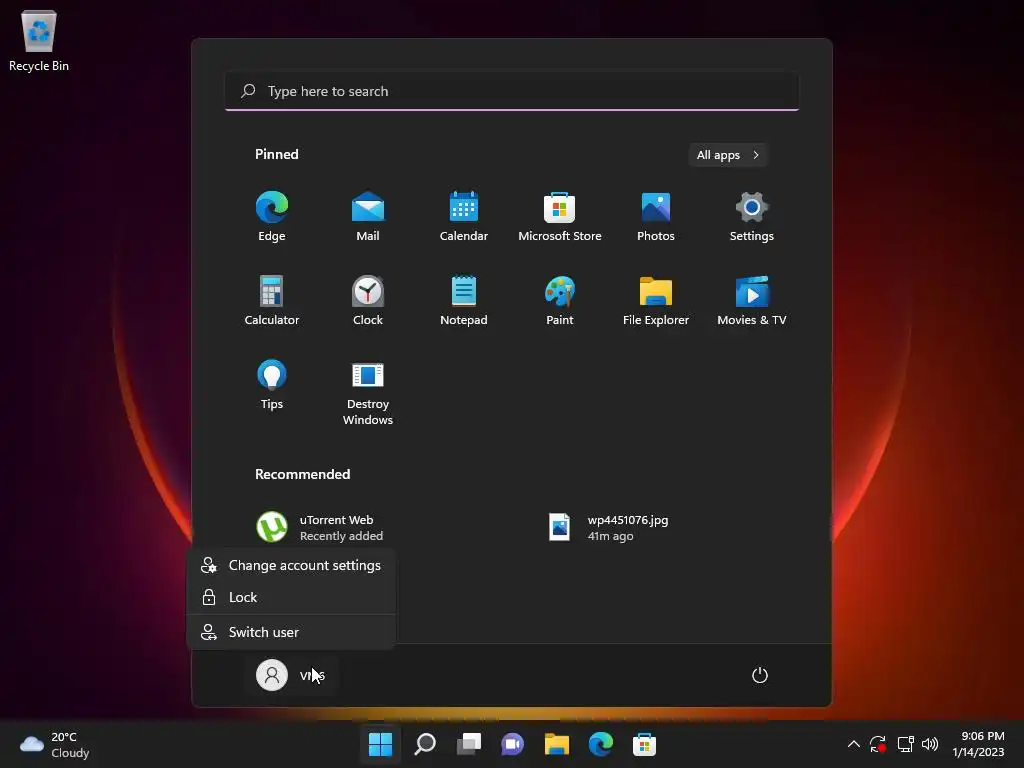Expand the All apps list
This screenshot has height=768, width=1024.
point(728,155)
